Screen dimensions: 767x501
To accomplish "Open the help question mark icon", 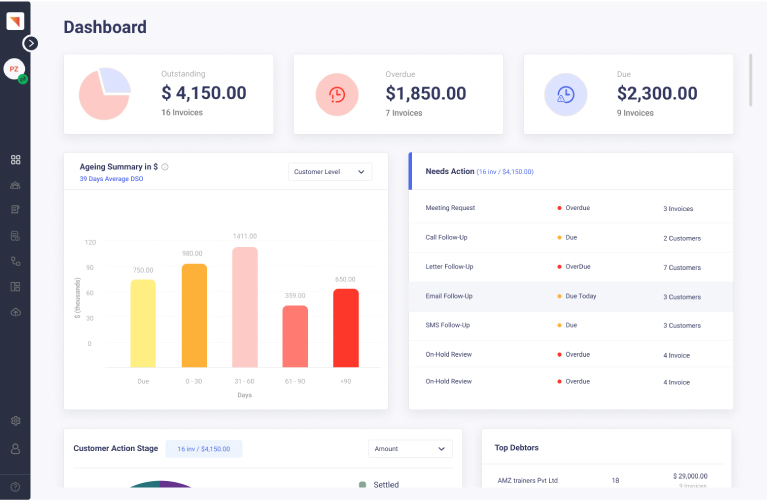I will [16, 487].
